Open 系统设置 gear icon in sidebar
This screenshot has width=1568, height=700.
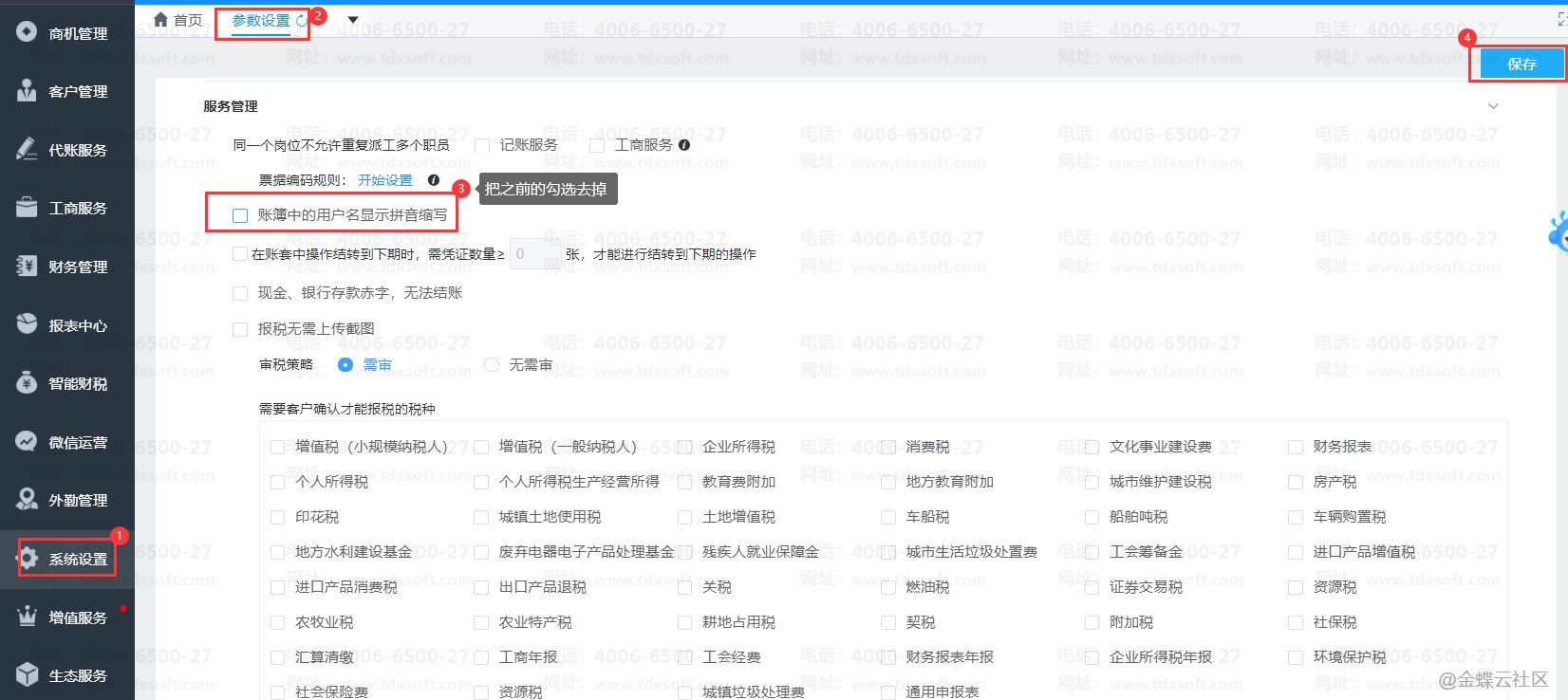(28, 558)
